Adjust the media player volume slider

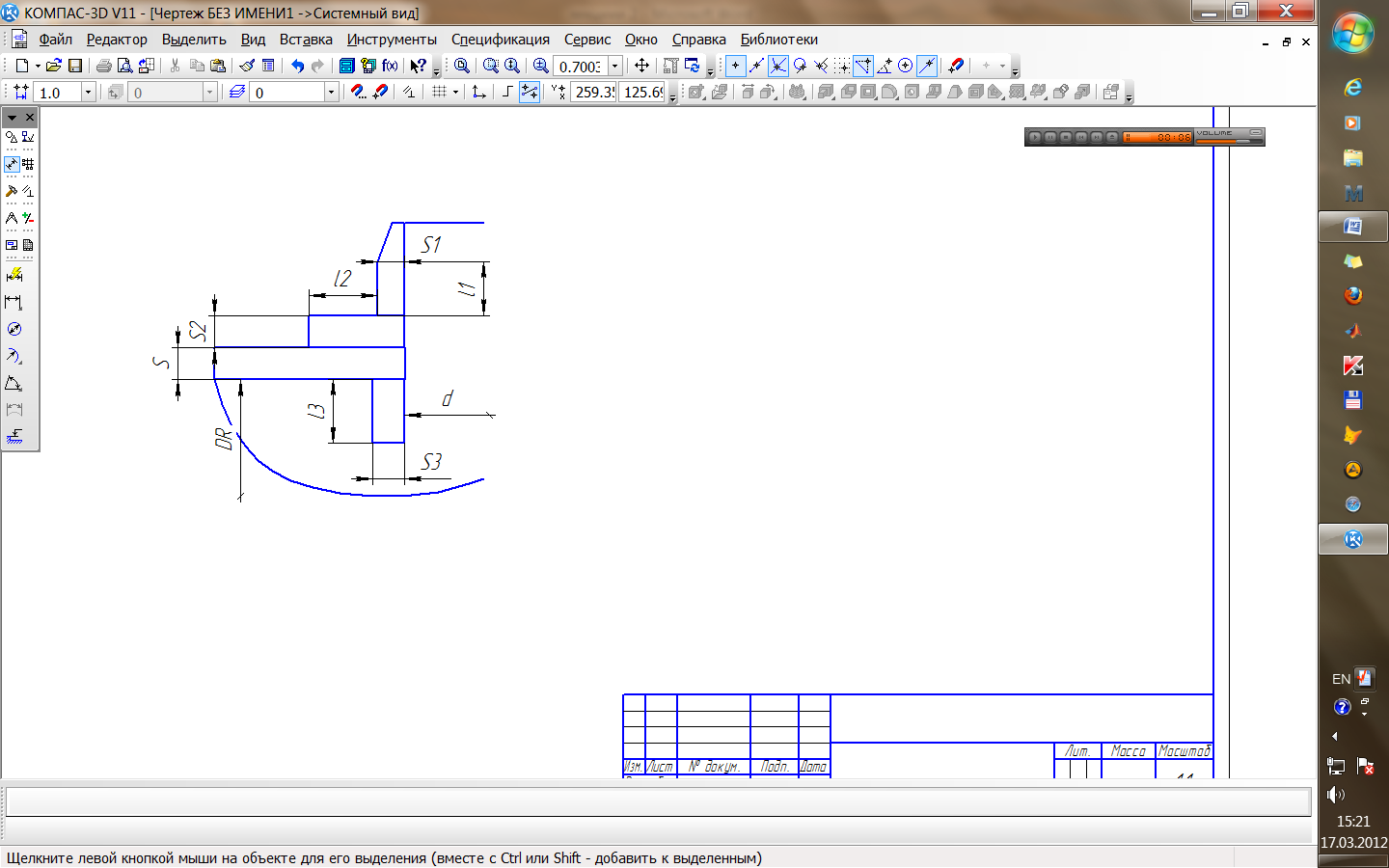point(1229,141)
